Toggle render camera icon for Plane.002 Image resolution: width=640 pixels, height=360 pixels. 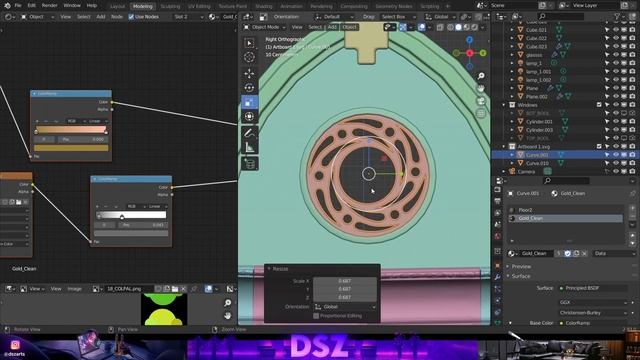[x=632, y=96]
